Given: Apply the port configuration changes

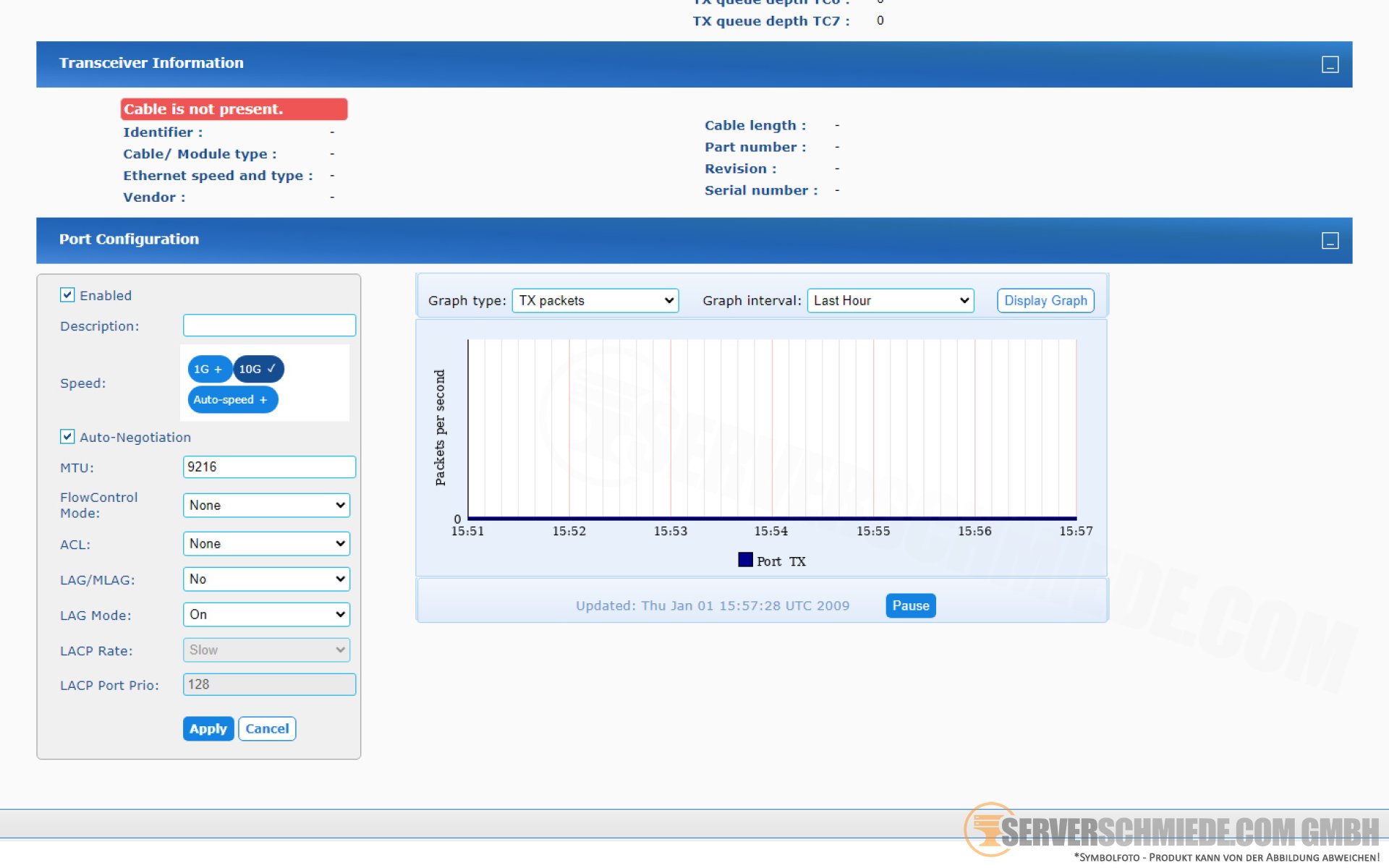Looking at the screenshot, I should [208, 729].
